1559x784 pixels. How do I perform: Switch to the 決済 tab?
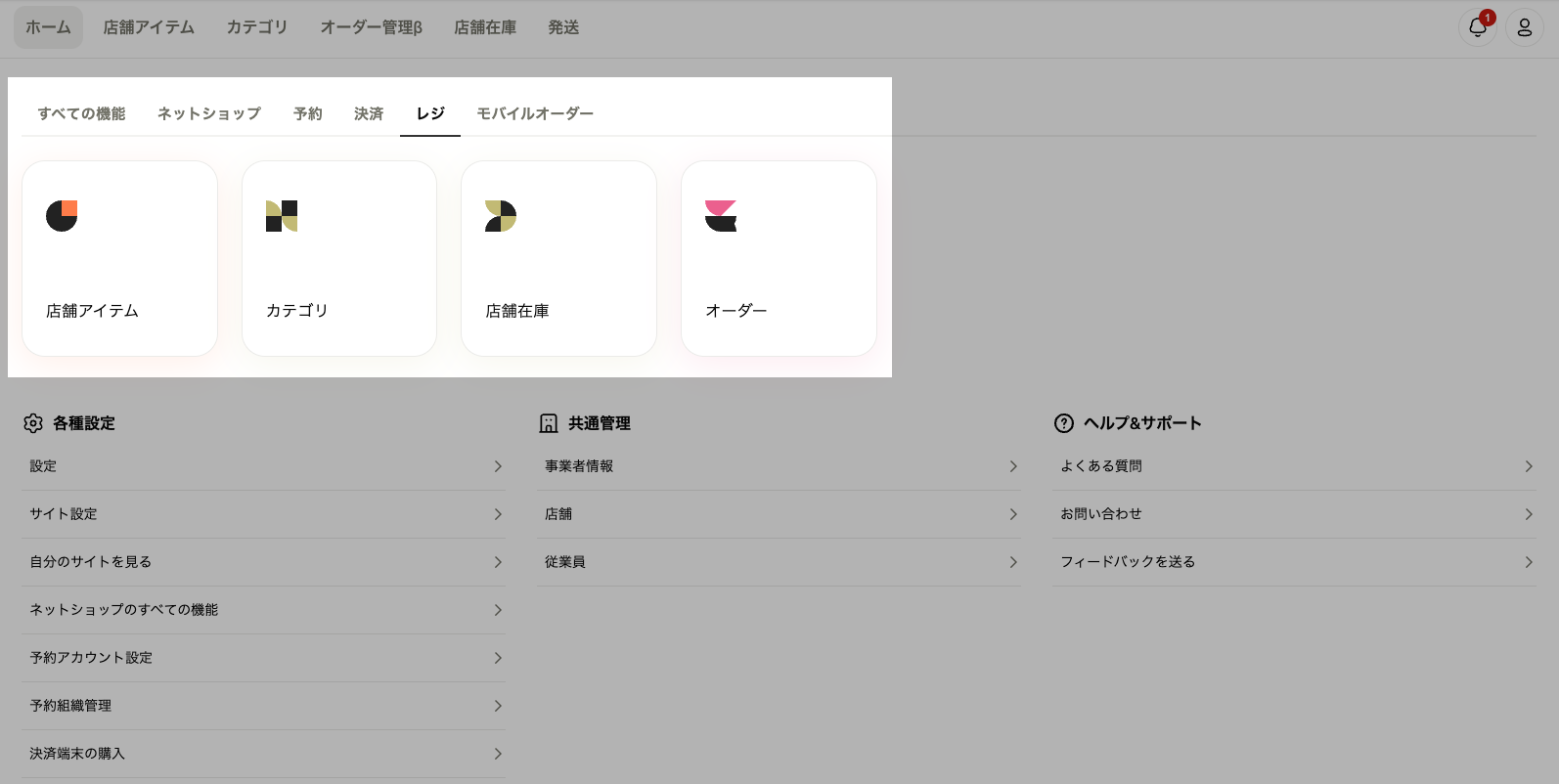tap(369, 113)
